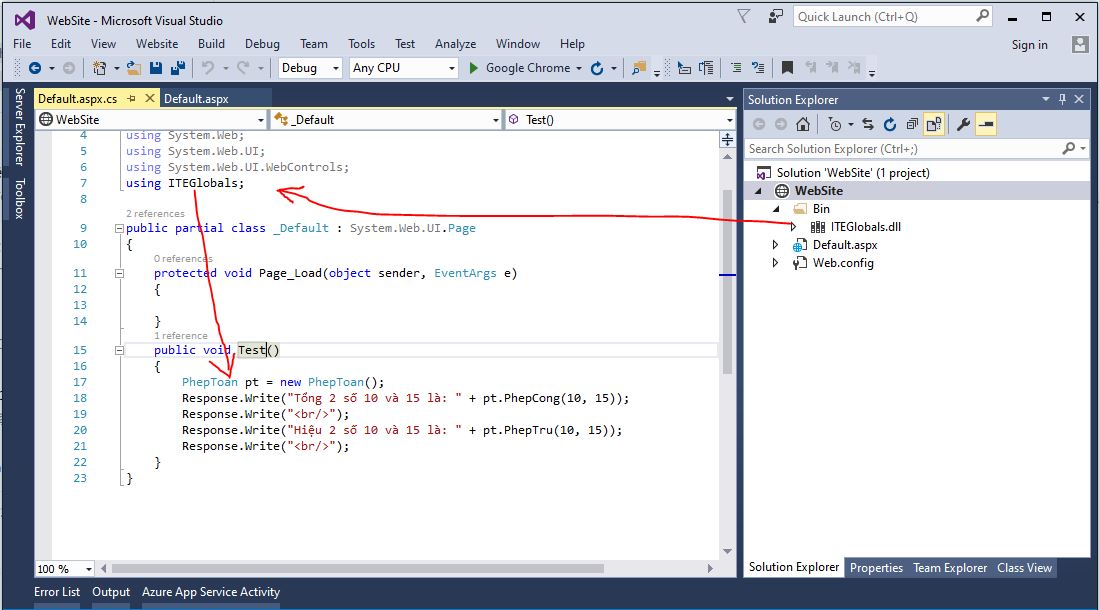Switch to the Properties tab
1099x610 pixels.
[876, 568]
